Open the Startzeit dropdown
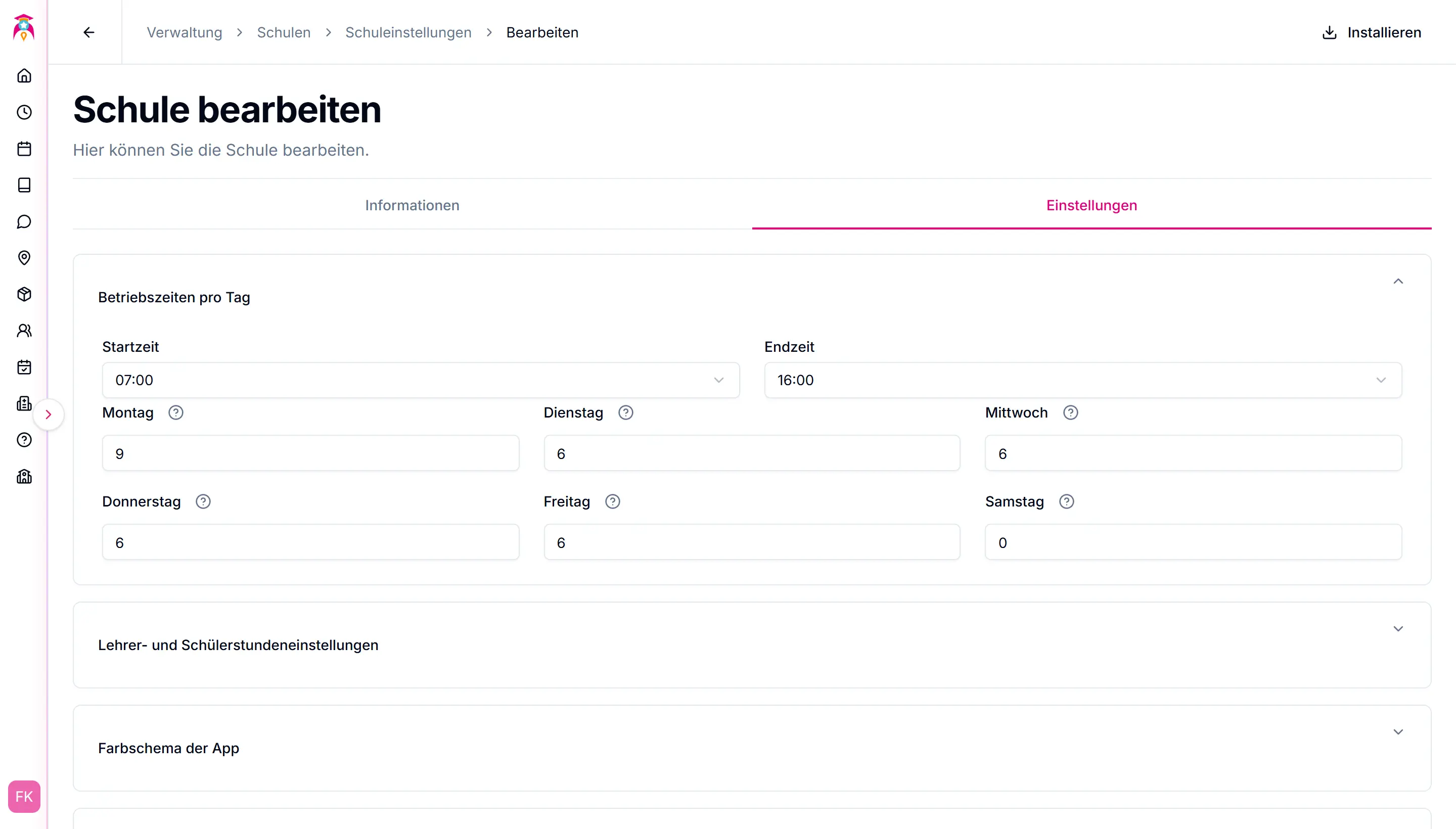 (x=420, y=380)
